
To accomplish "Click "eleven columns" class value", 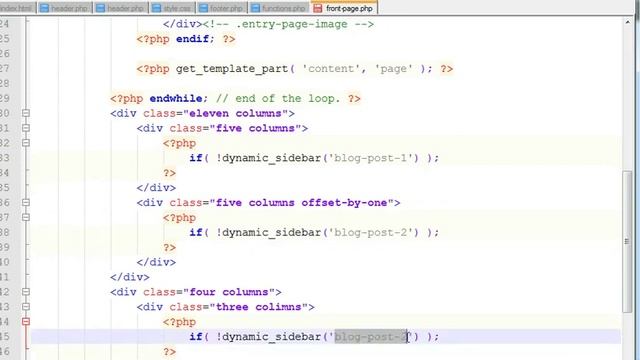I will pyautogui.click(x=236, y=113).
